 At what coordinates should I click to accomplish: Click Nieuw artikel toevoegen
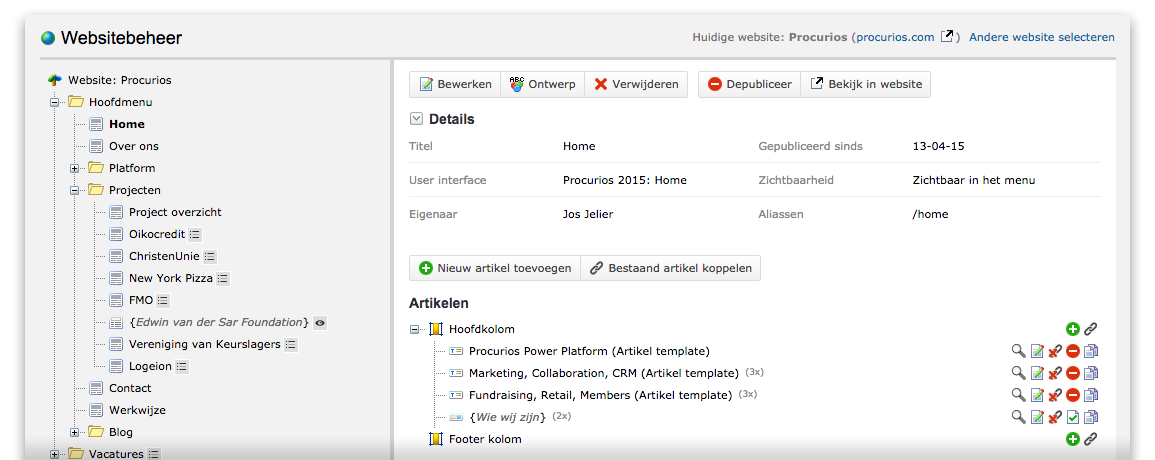coord(495,268)
